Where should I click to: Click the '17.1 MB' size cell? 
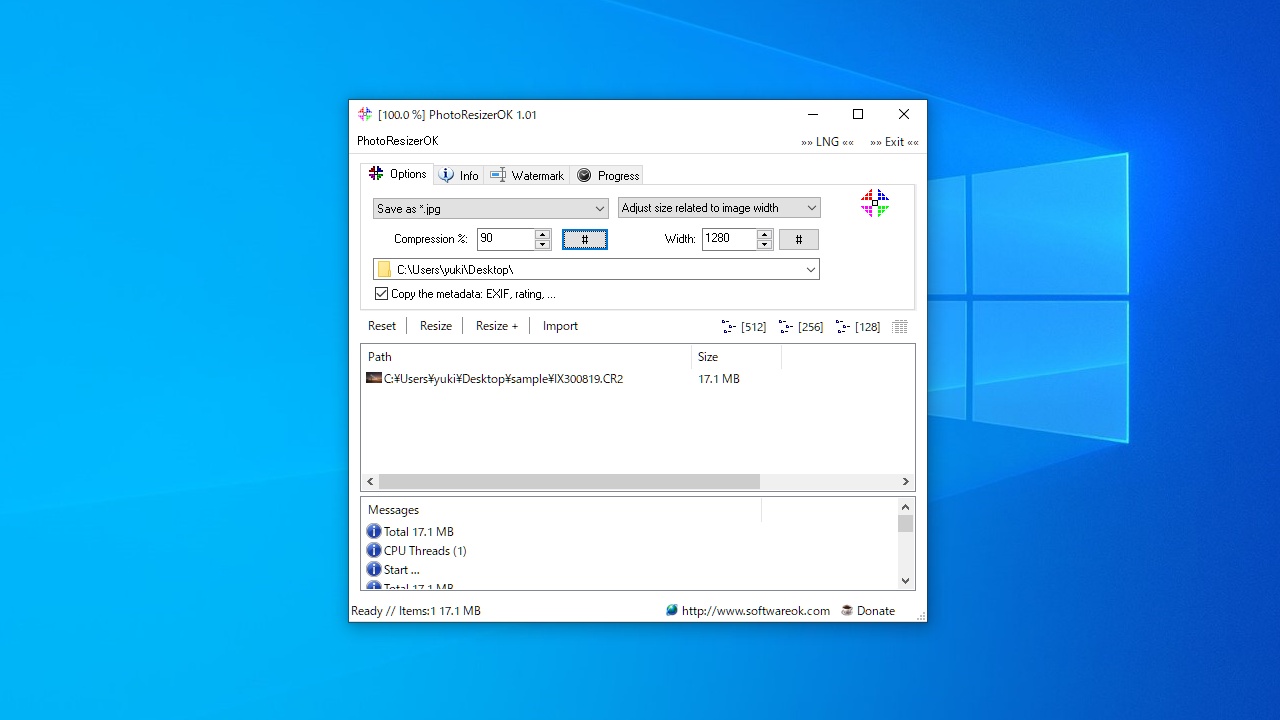pyautogui.click(x=719, y=379)
